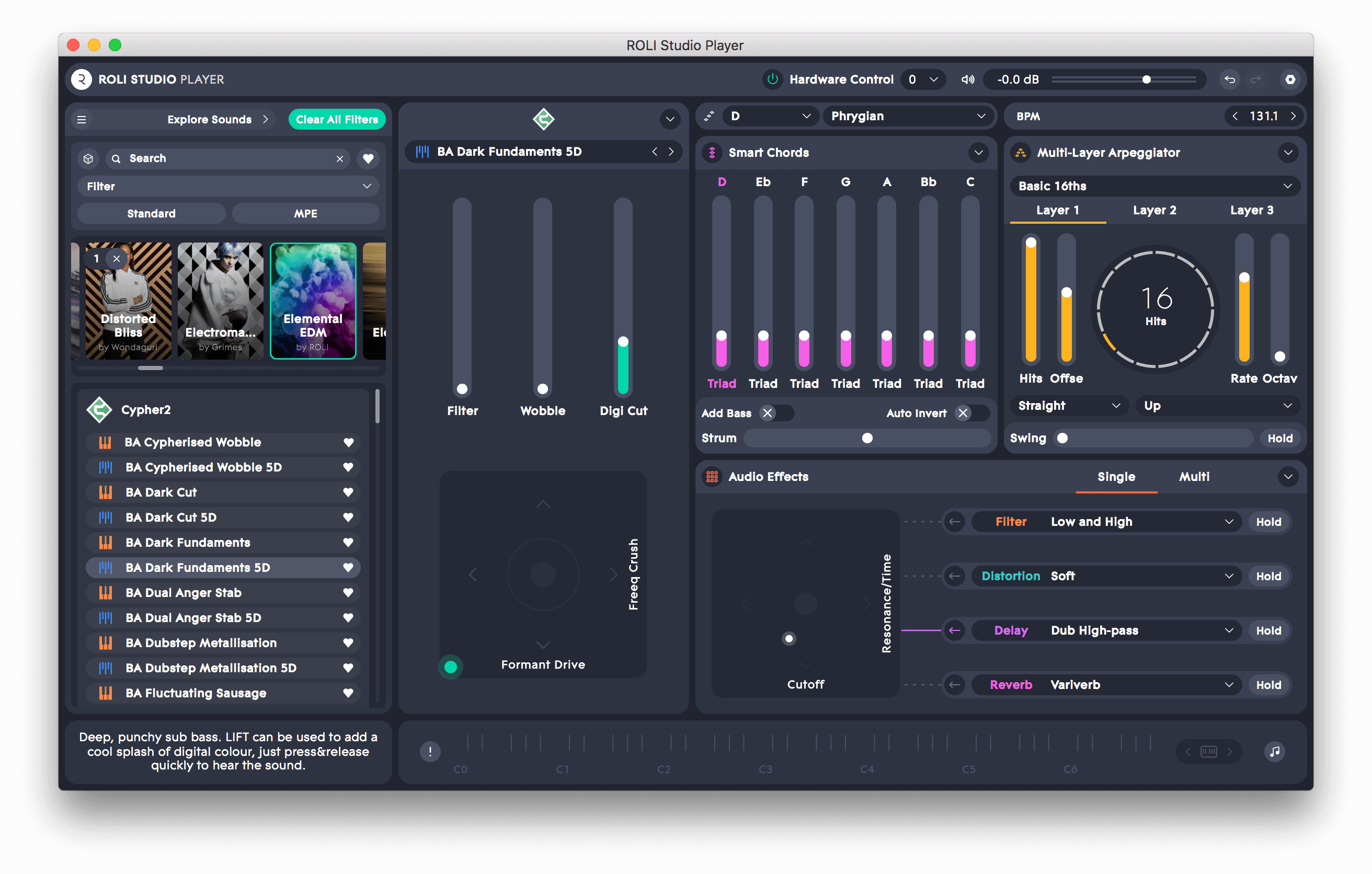Click the Cypher2 logo in preset panel

click(99, 410)
